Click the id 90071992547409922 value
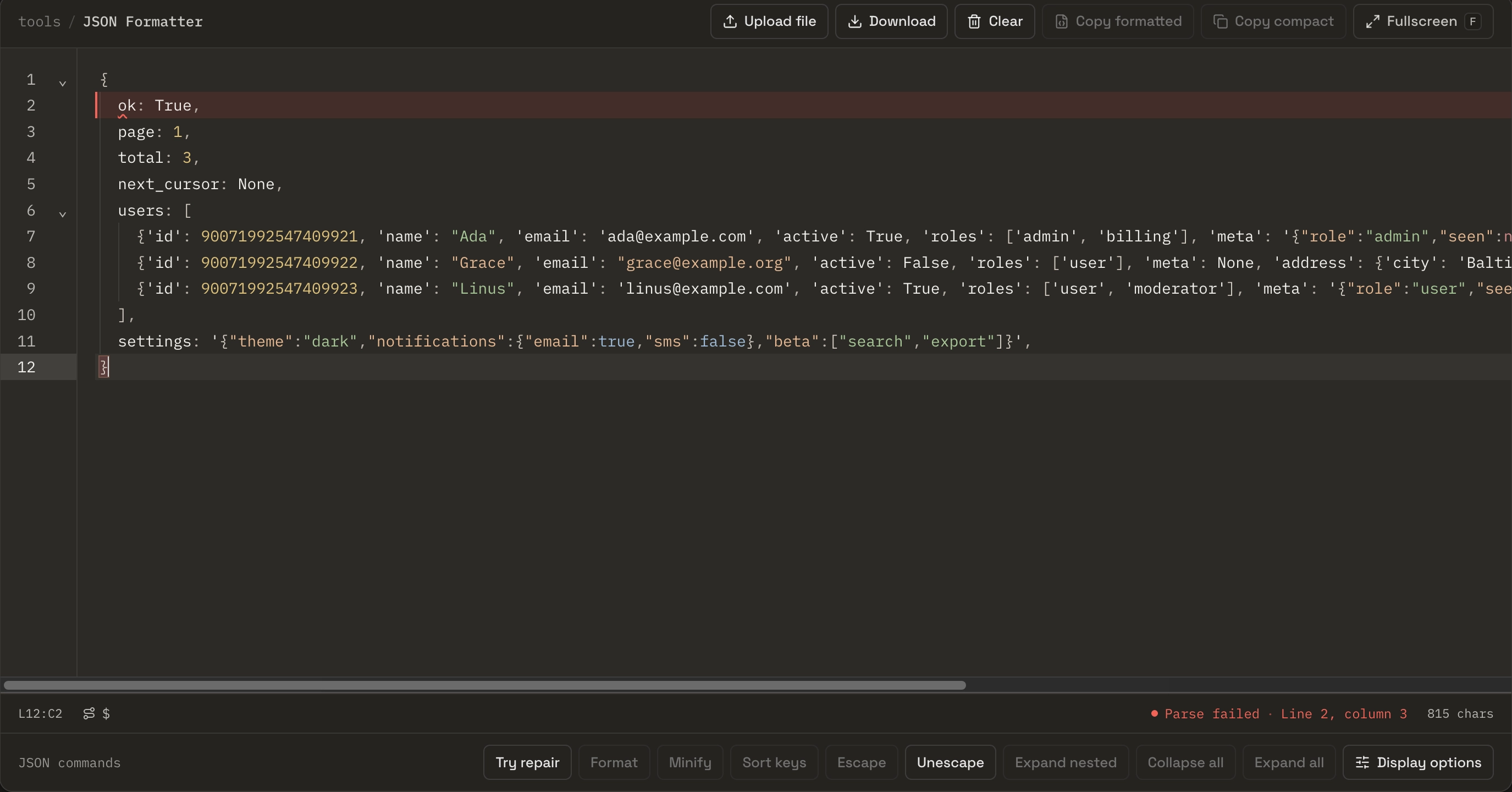The height and width of the screenshot is (792, 1512). coord(279,262)
